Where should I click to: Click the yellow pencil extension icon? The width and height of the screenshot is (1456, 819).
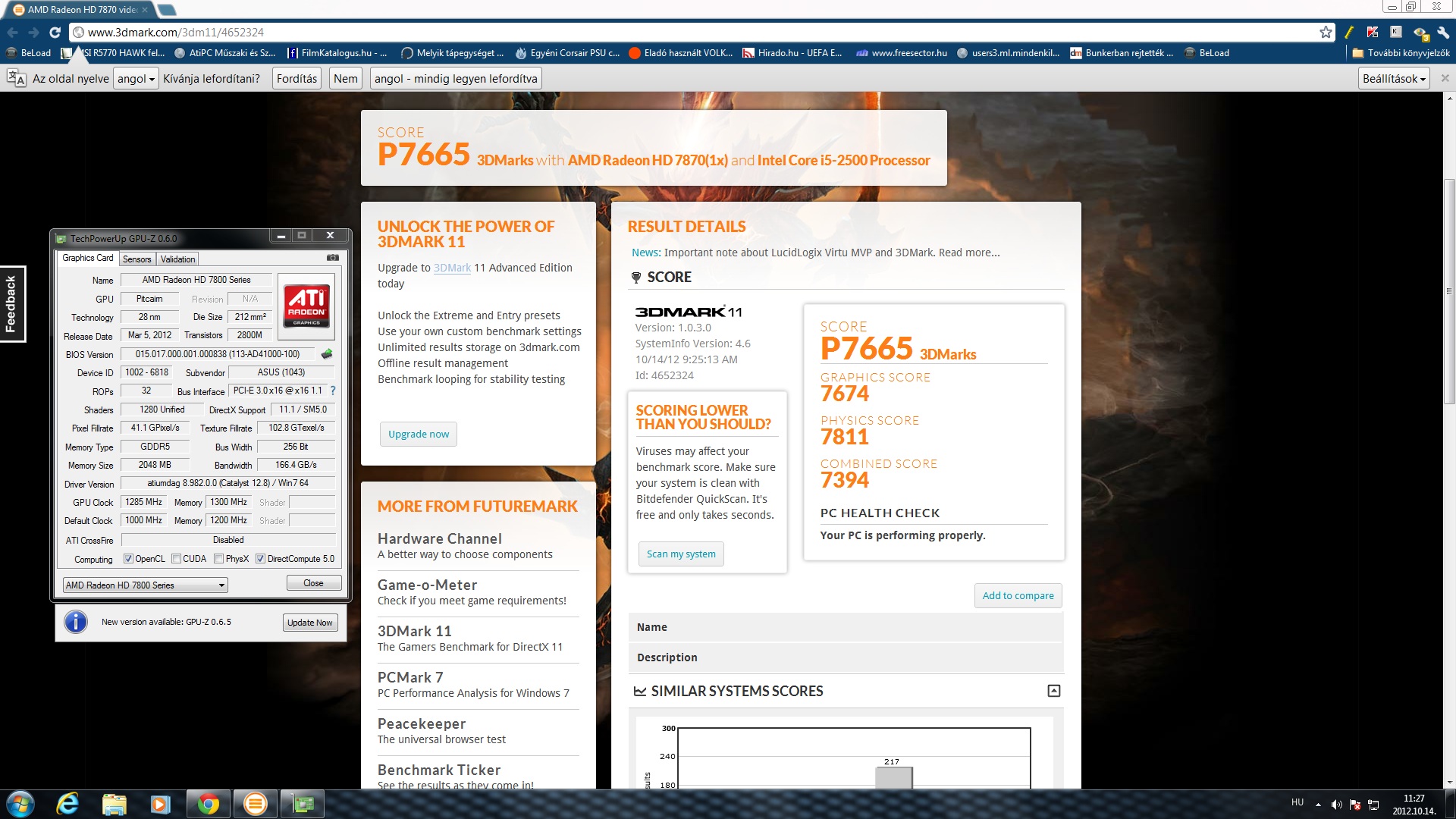[1349, 32]
